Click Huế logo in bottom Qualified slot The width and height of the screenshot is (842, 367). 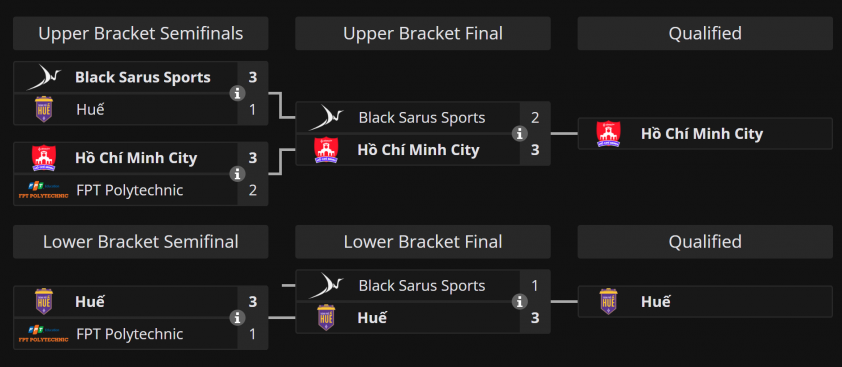(x=608, y=301)
